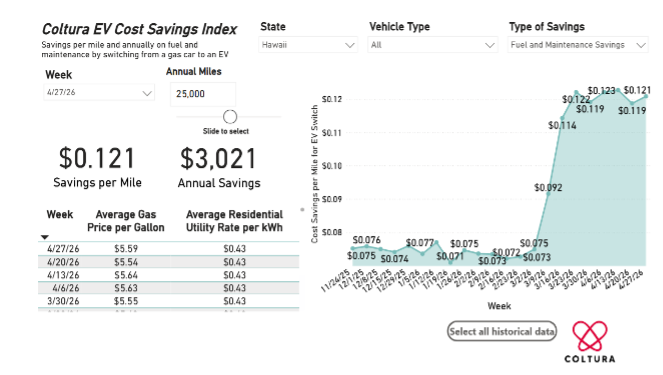Select the 3/30/26 table row date
The image size is (663, 375).
coord(63,301)
